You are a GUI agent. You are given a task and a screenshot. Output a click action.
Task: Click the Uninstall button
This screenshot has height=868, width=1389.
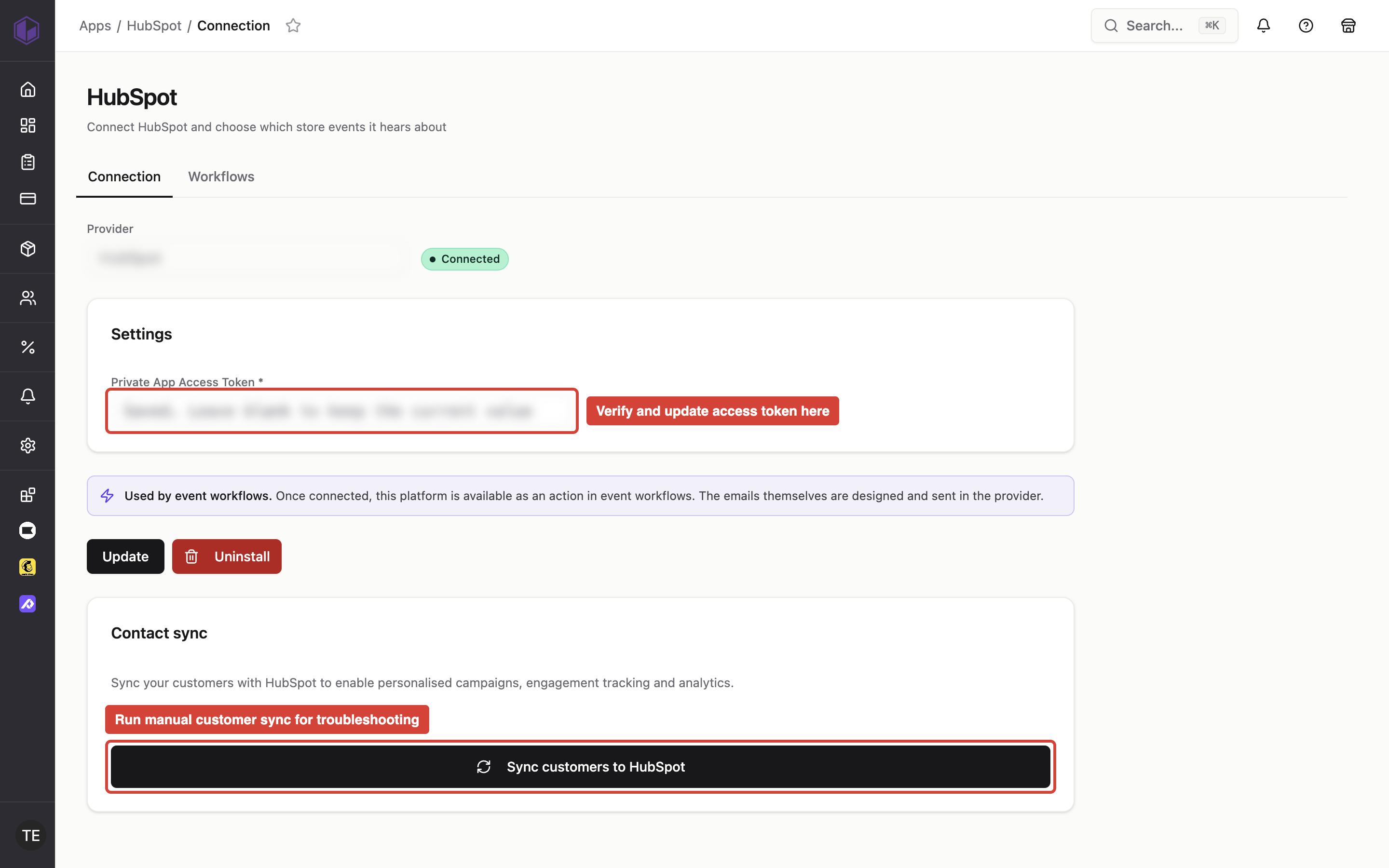227,556
